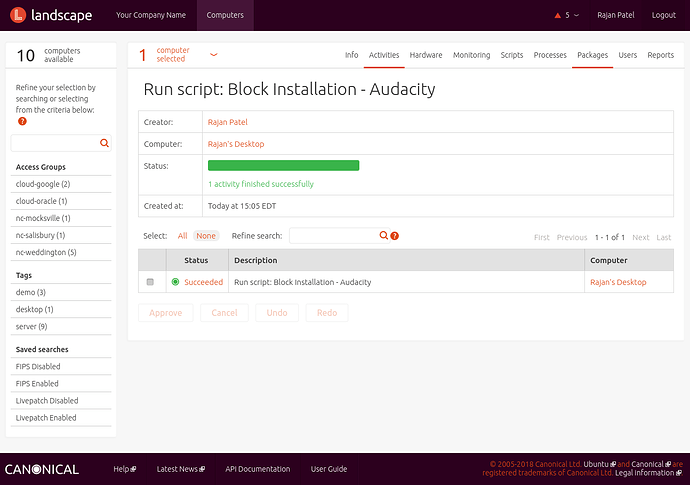Click the First pagination link
This screenshot has width=690, height=485.
coord(541,238)
